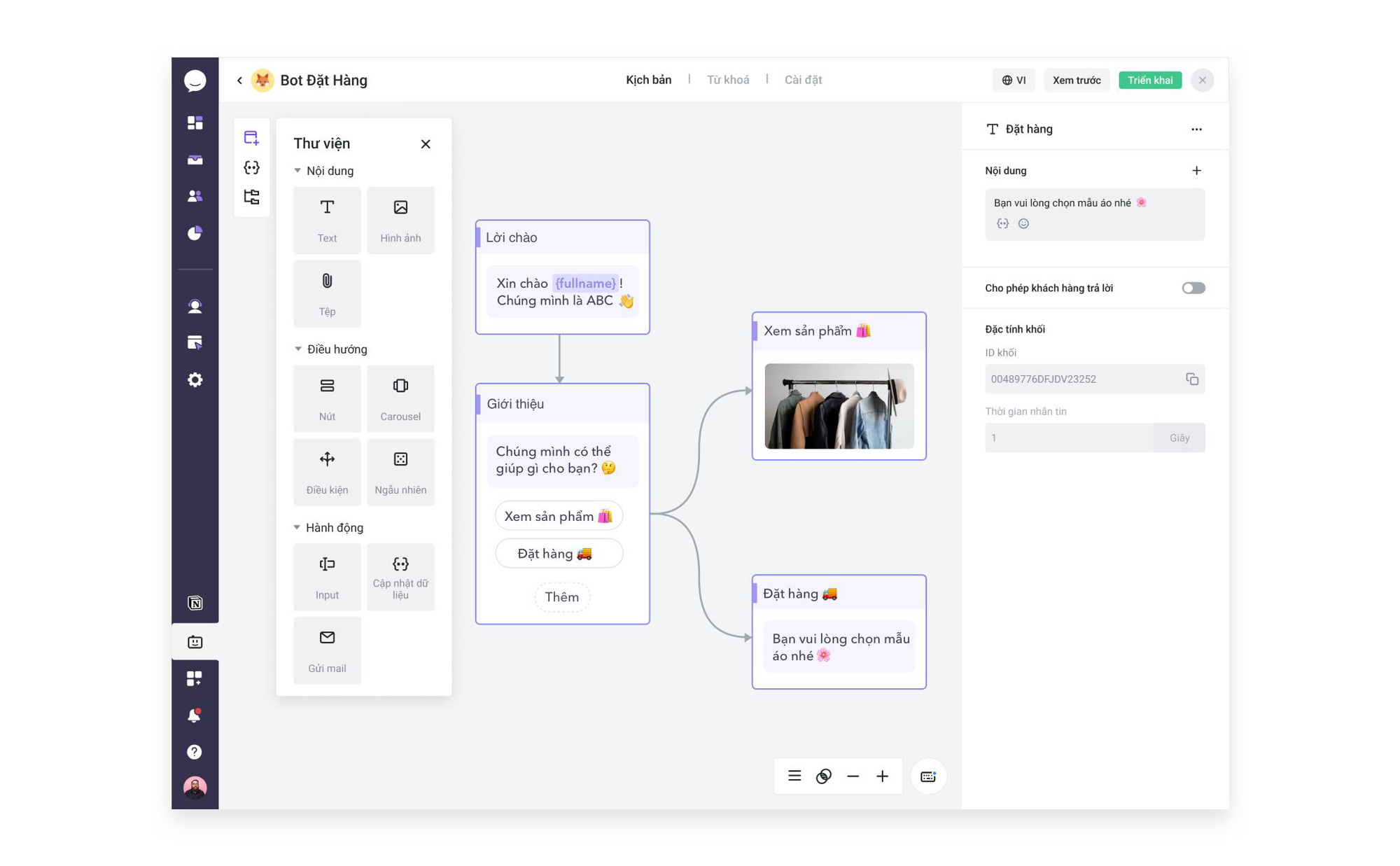Image resolution: width=1400 pixels, height=866 pixels.
Task: Collapse the Nội dung library section
Action: pyautogui.click(x=297, y=171)
